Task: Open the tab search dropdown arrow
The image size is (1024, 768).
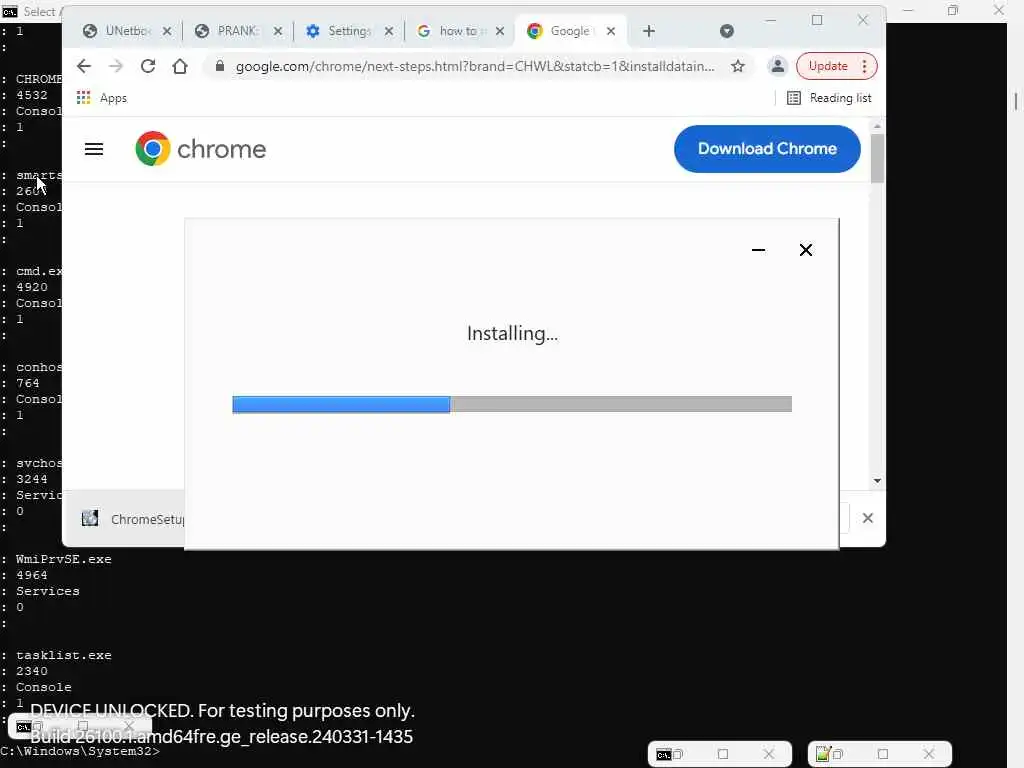Action: coord(727,31)
